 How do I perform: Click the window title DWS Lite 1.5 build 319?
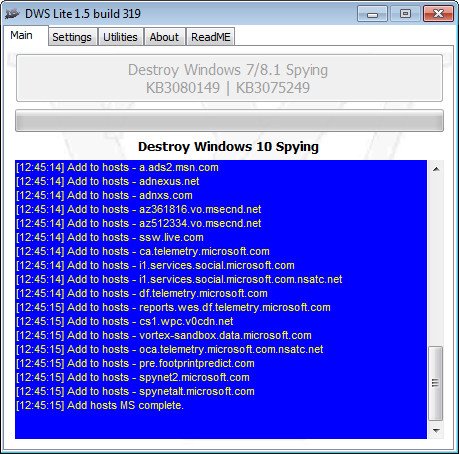click(83, 14)
